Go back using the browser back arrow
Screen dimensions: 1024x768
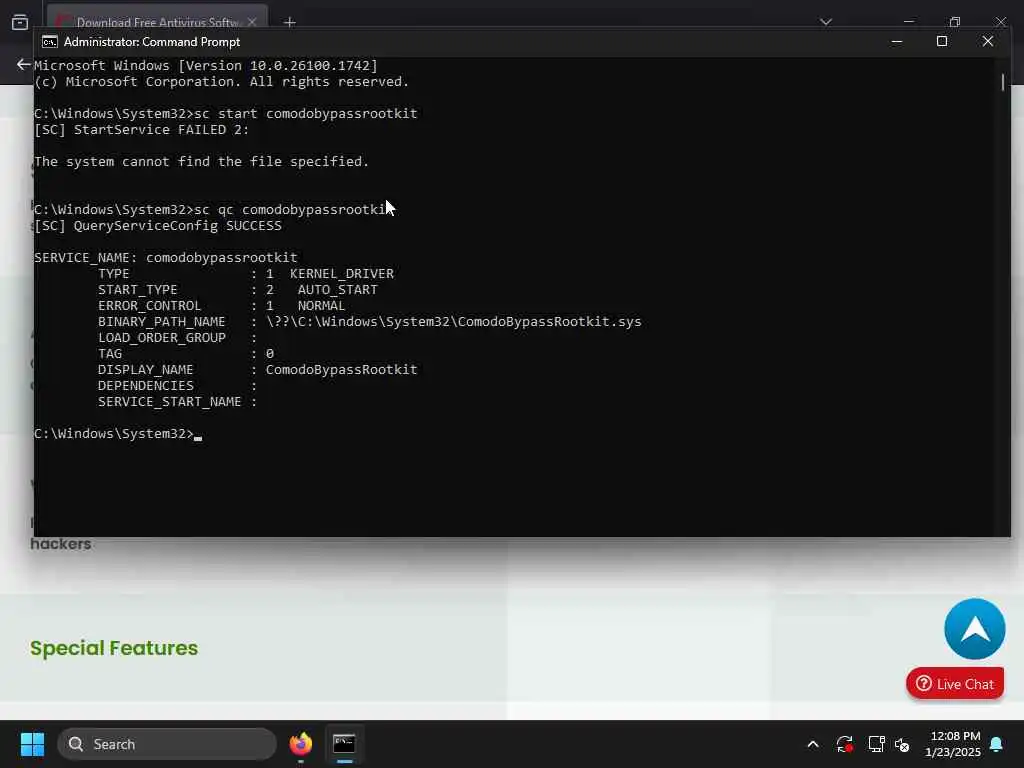click(x=23, y=65)
